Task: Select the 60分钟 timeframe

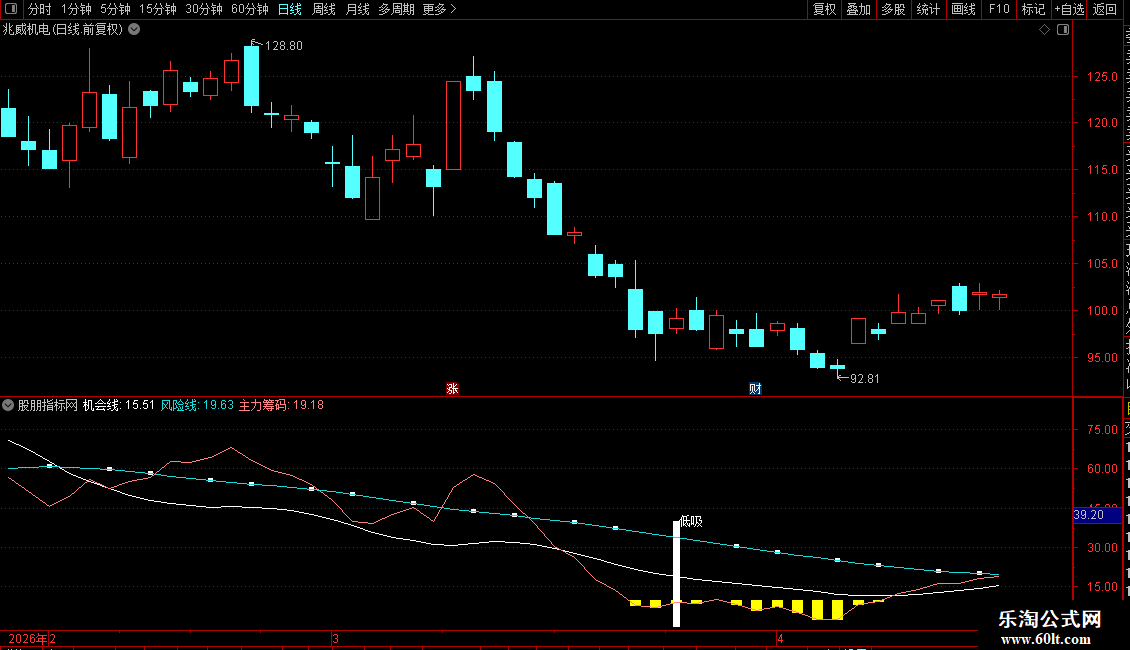Action: [x=249, y=9]
